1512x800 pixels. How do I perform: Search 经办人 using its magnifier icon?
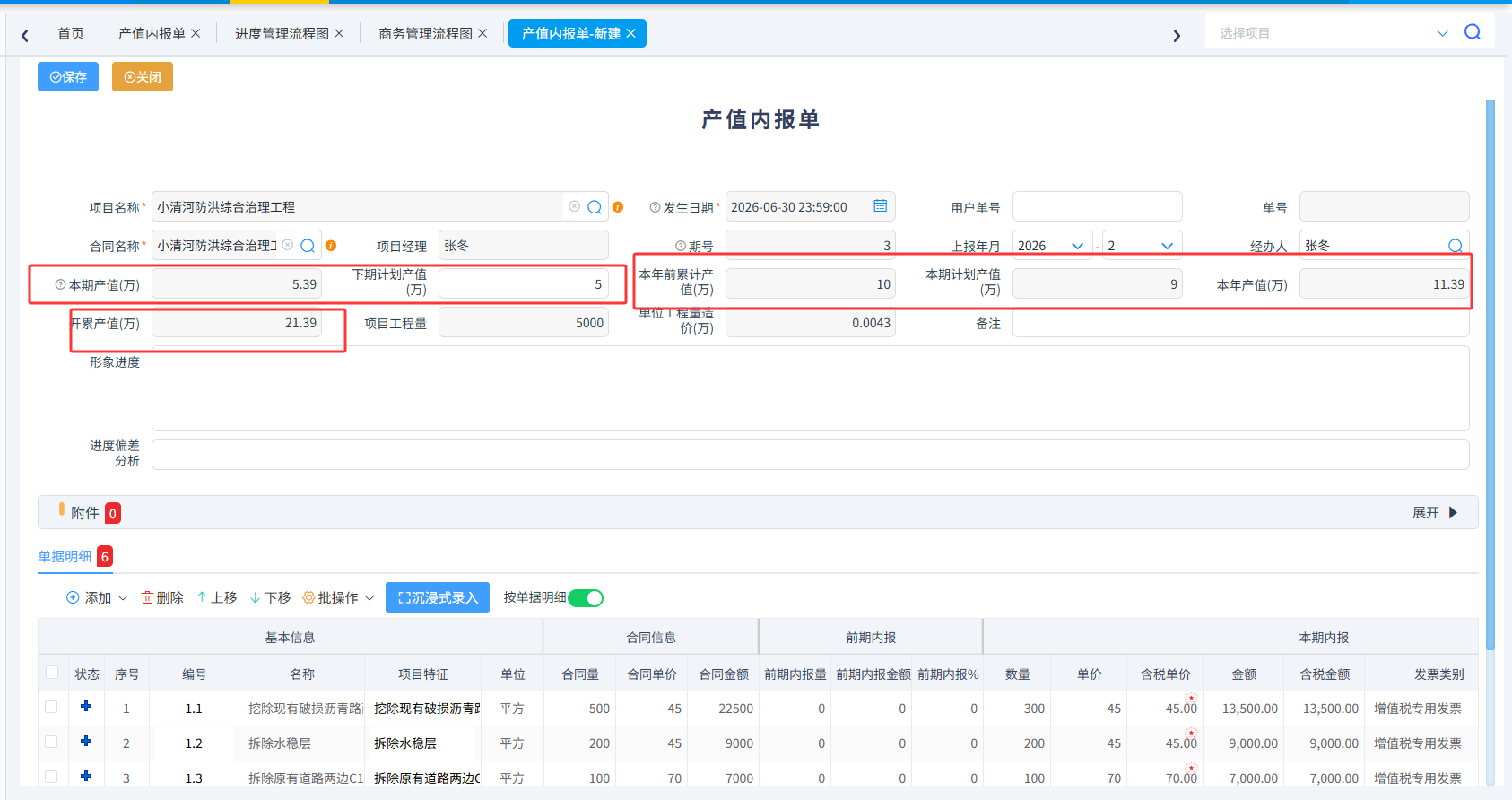coord(1456,246)
